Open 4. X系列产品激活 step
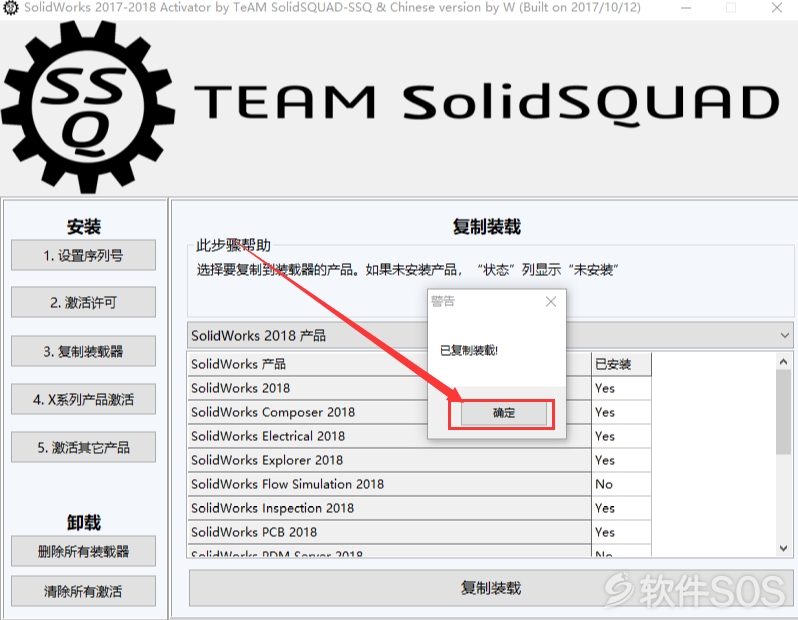 click(x=83, y=400)
